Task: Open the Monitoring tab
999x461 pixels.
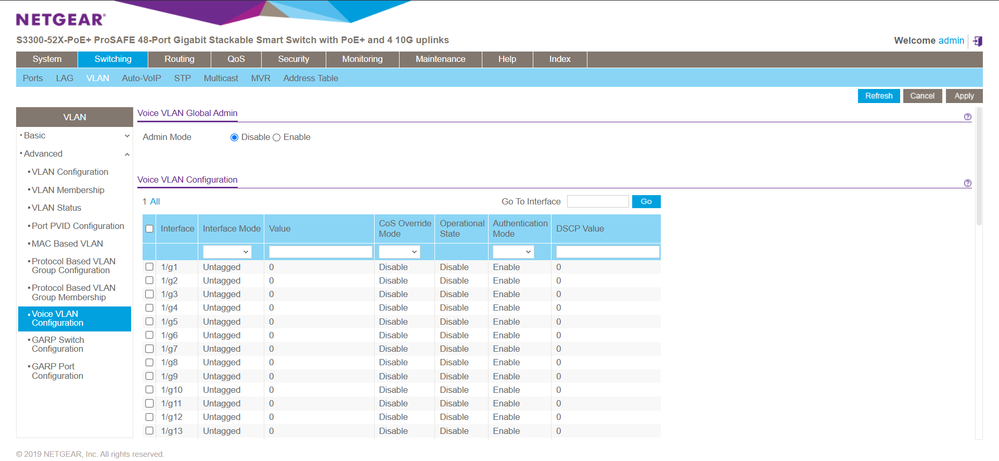Action: 363,59
